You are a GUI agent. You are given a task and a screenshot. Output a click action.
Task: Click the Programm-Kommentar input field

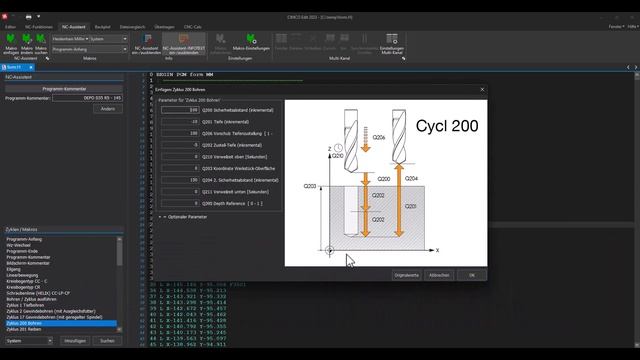[87, 98]
